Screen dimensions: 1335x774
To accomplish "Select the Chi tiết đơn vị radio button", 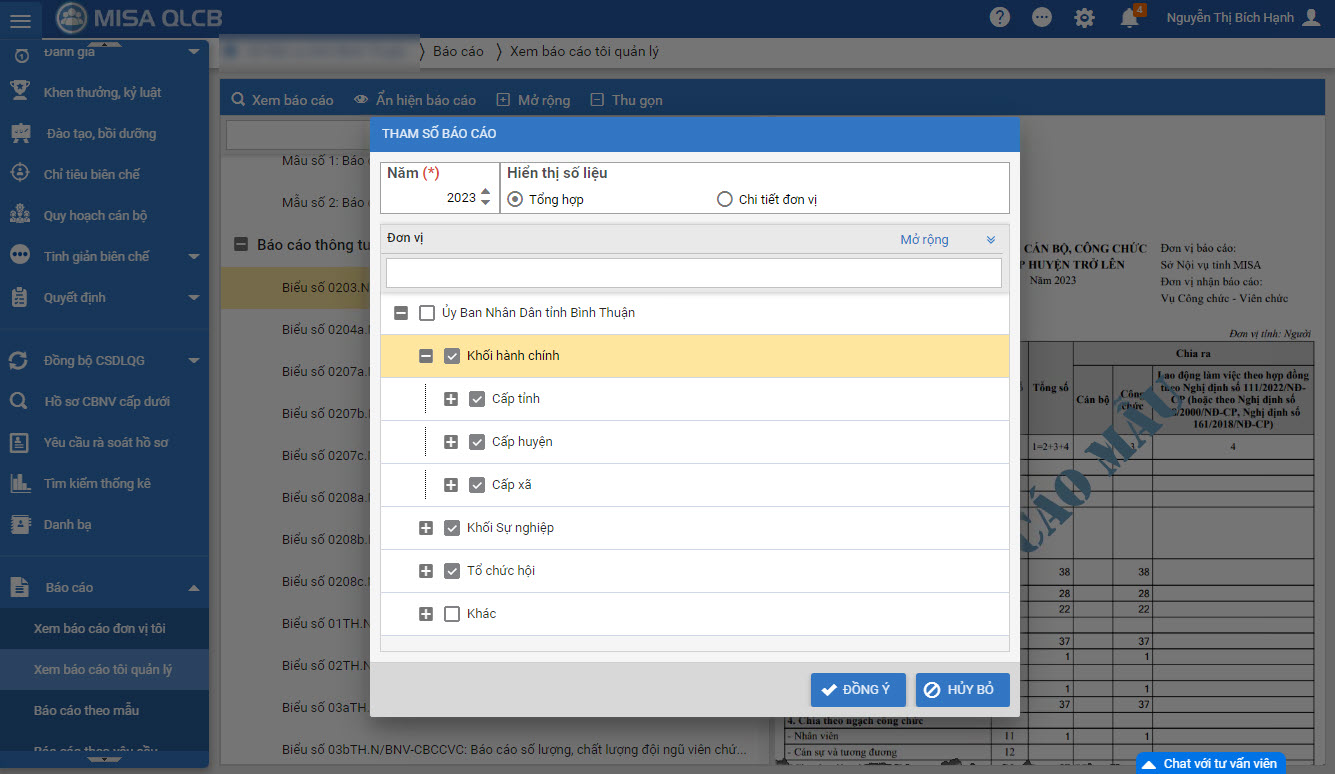I will 725,199.
